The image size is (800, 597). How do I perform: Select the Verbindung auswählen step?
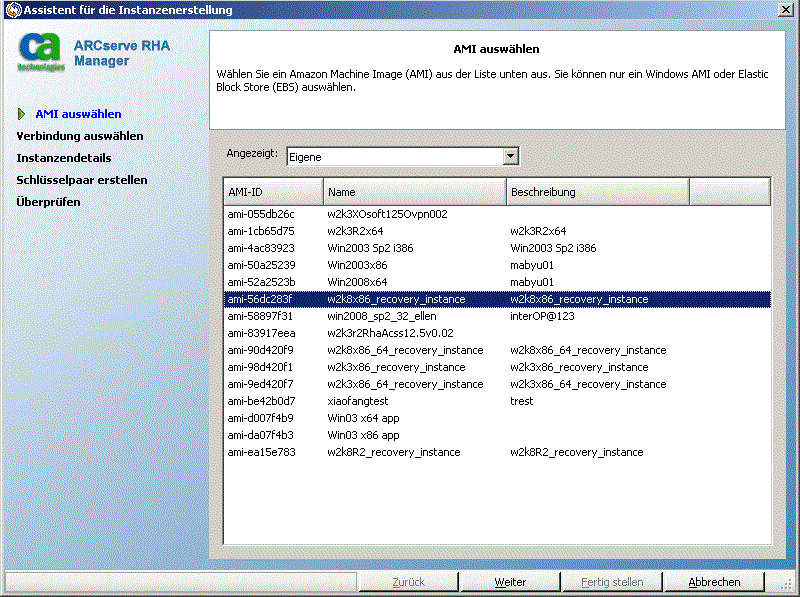click(x=80, y=136)
